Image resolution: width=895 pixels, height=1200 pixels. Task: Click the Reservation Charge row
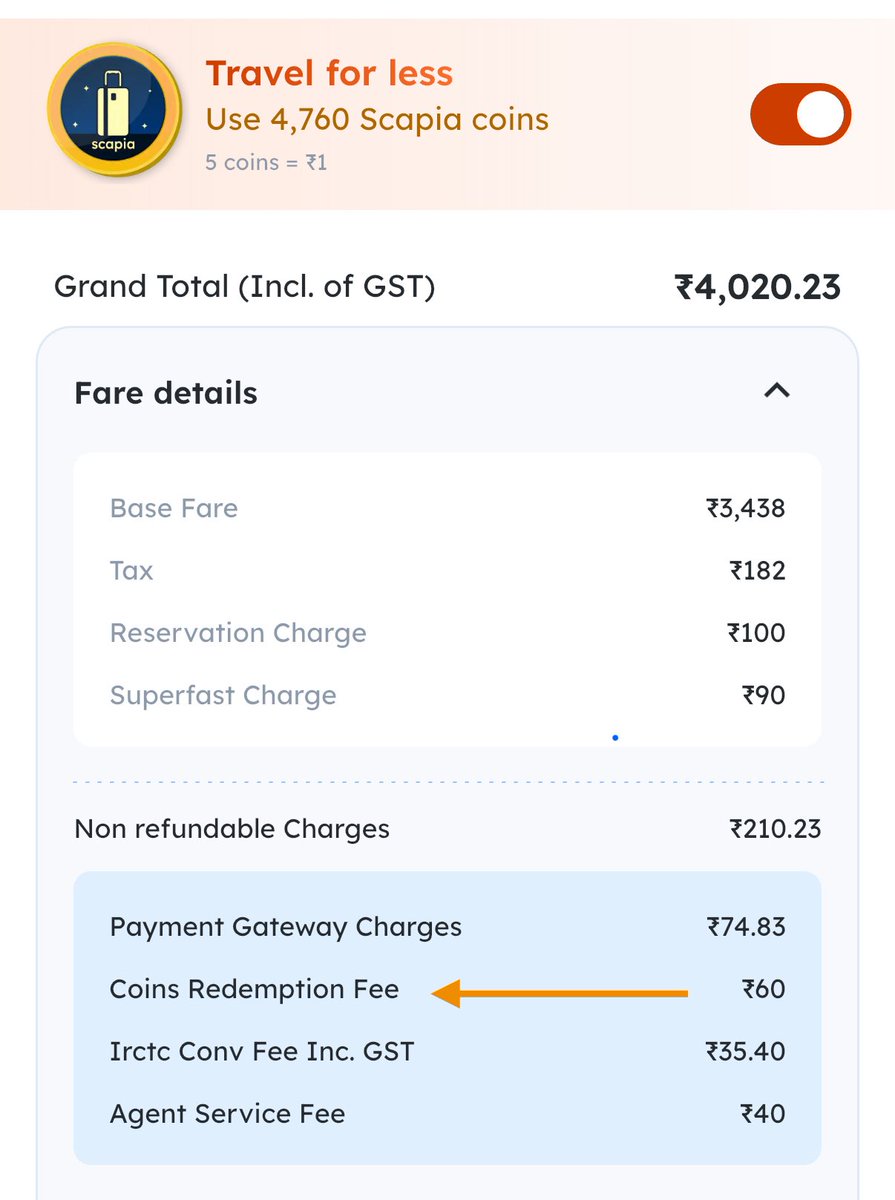(446, 633)
